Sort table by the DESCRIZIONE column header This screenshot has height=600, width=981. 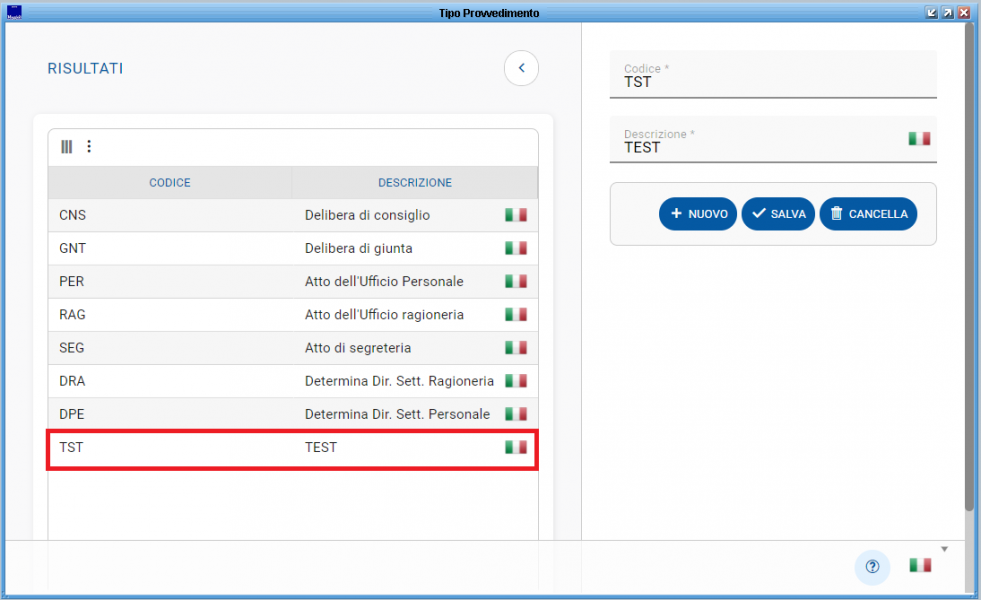point(414,183)
